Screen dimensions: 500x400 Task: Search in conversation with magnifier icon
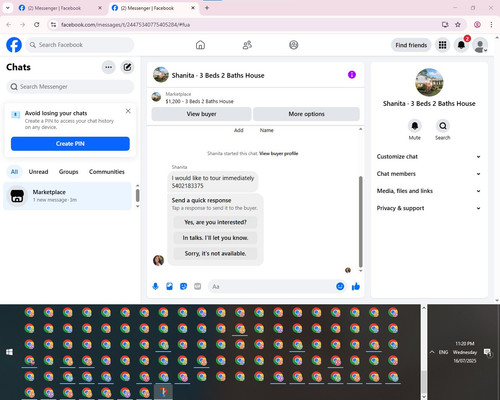tap(443, 126)
